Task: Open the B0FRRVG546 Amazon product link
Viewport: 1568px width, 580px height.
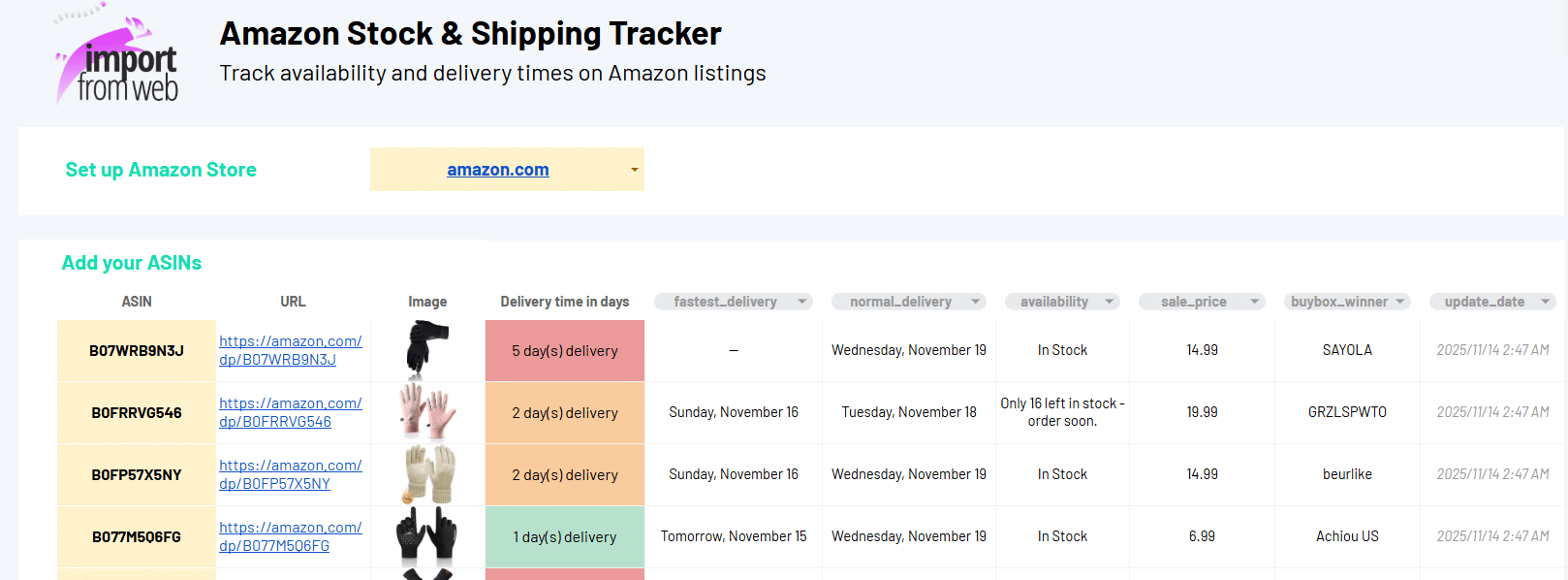Action: [290, 412]
